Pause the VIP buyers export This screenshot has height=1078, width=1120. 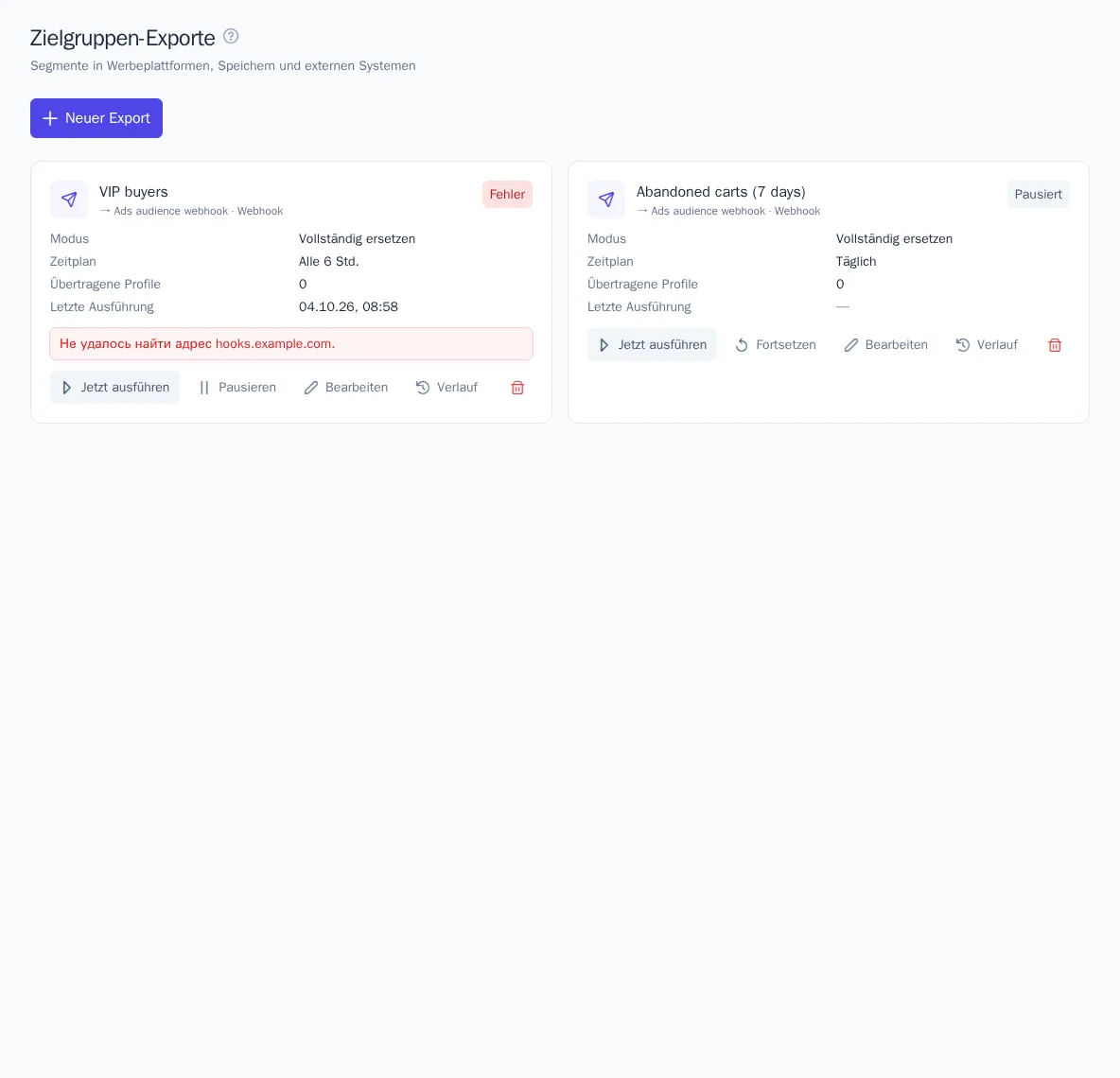(x=237, y=388)
